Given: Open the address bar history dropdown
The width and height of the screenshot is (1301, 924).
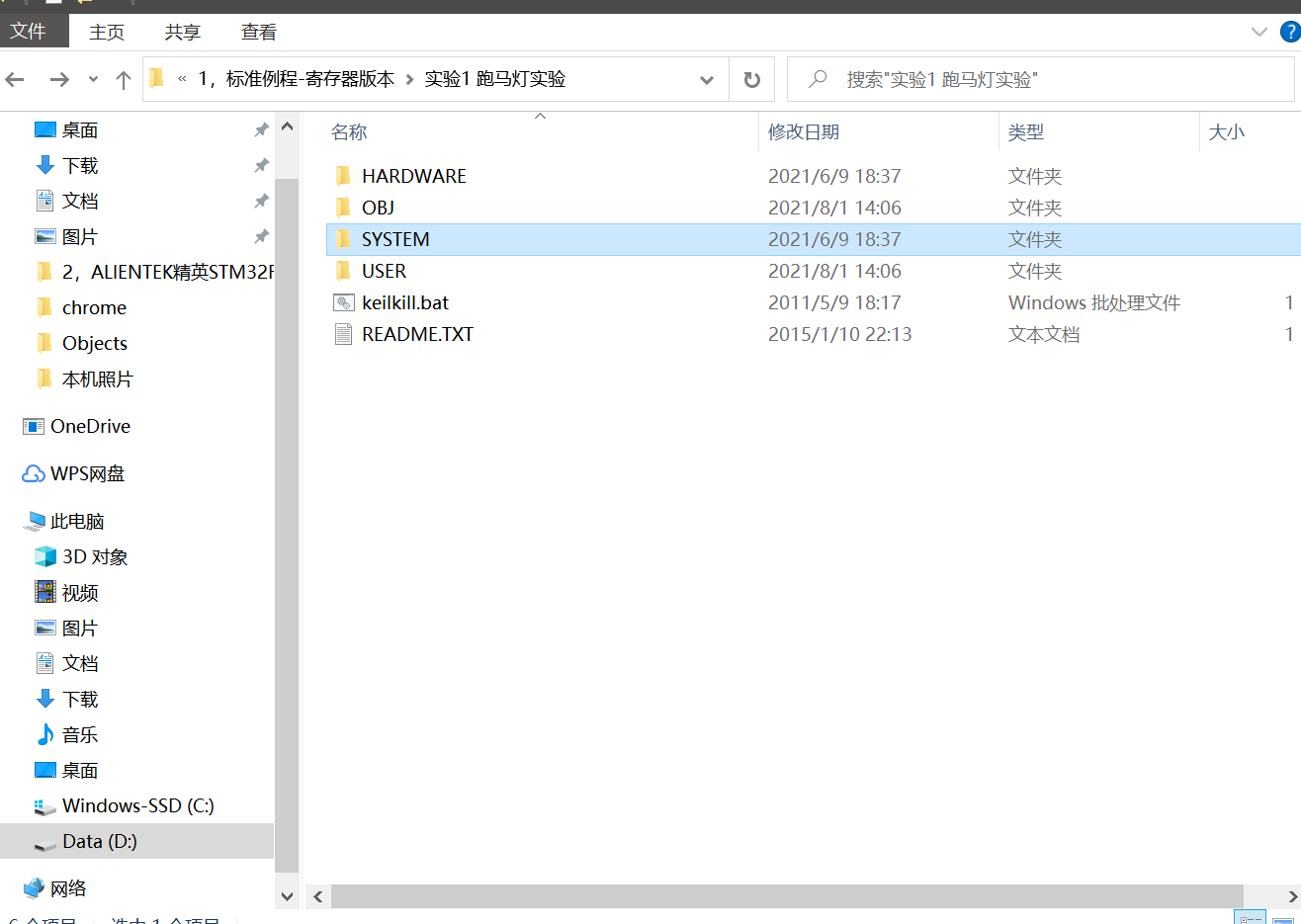Looking at the screenshot, I should click(x=707, y=80).
